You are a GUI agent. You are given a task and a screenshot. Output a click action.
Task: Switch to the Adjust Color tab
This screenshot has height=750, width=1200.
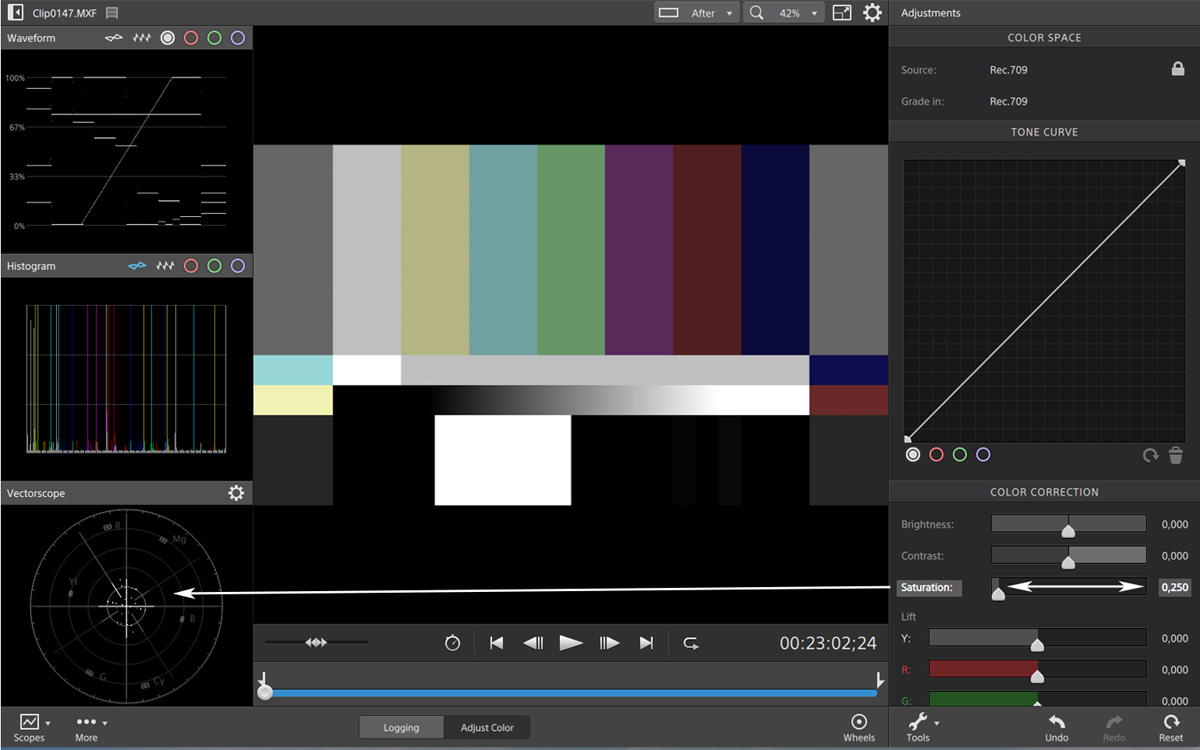[x=487, y=728]
